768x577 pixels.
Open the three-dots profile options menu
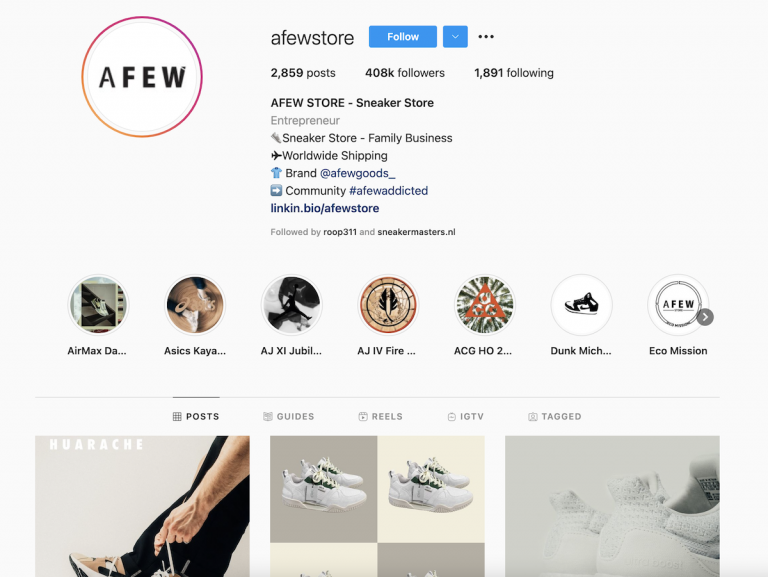tap(486, 37)
